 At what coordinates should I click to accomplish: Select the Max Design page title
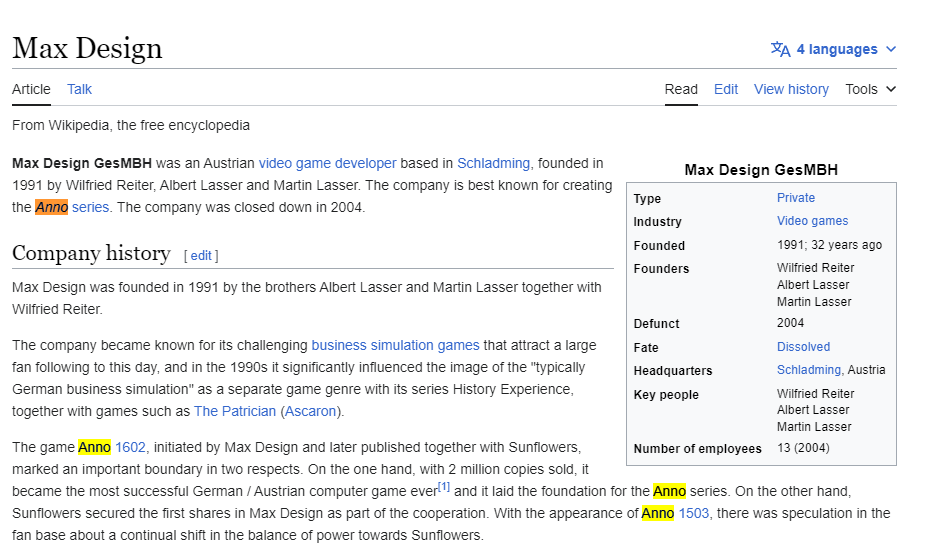87,48
